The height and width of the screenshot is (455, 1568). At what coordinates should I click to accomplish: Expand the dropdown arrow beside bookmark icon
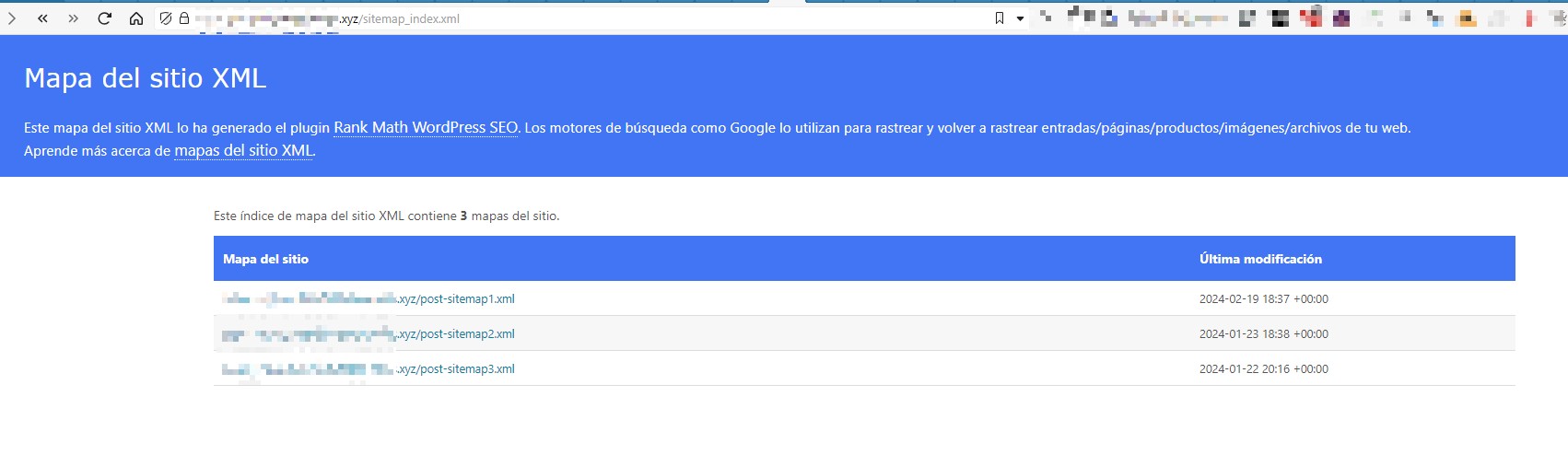click(1020, 18)
